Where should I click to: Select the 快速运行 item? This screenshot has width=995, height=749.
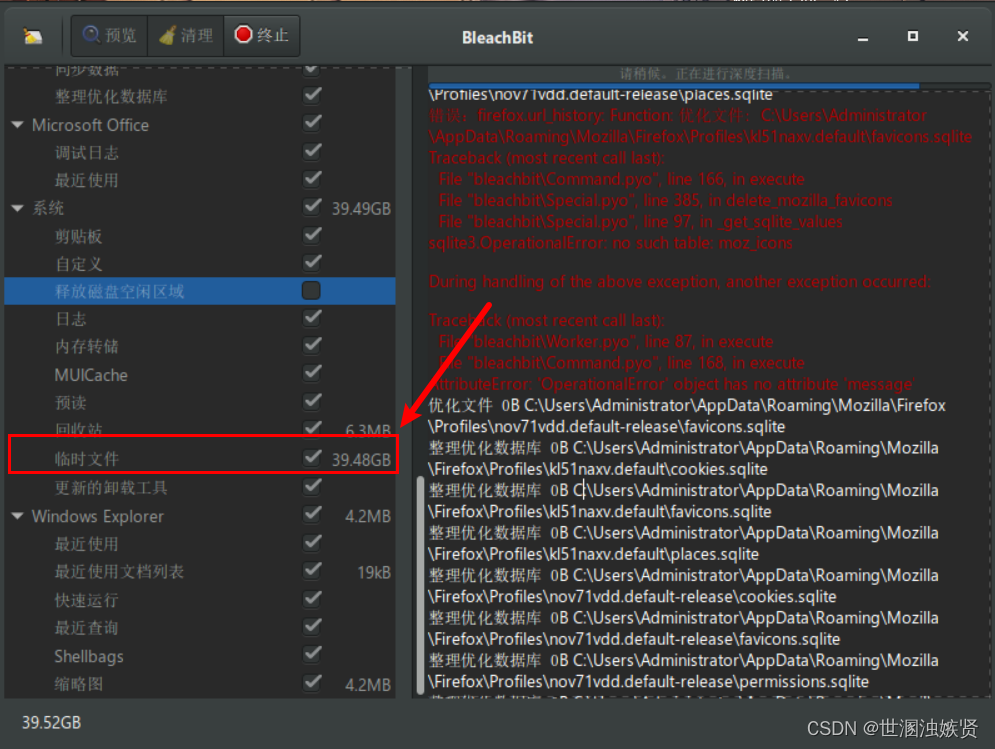coord(86,600)
